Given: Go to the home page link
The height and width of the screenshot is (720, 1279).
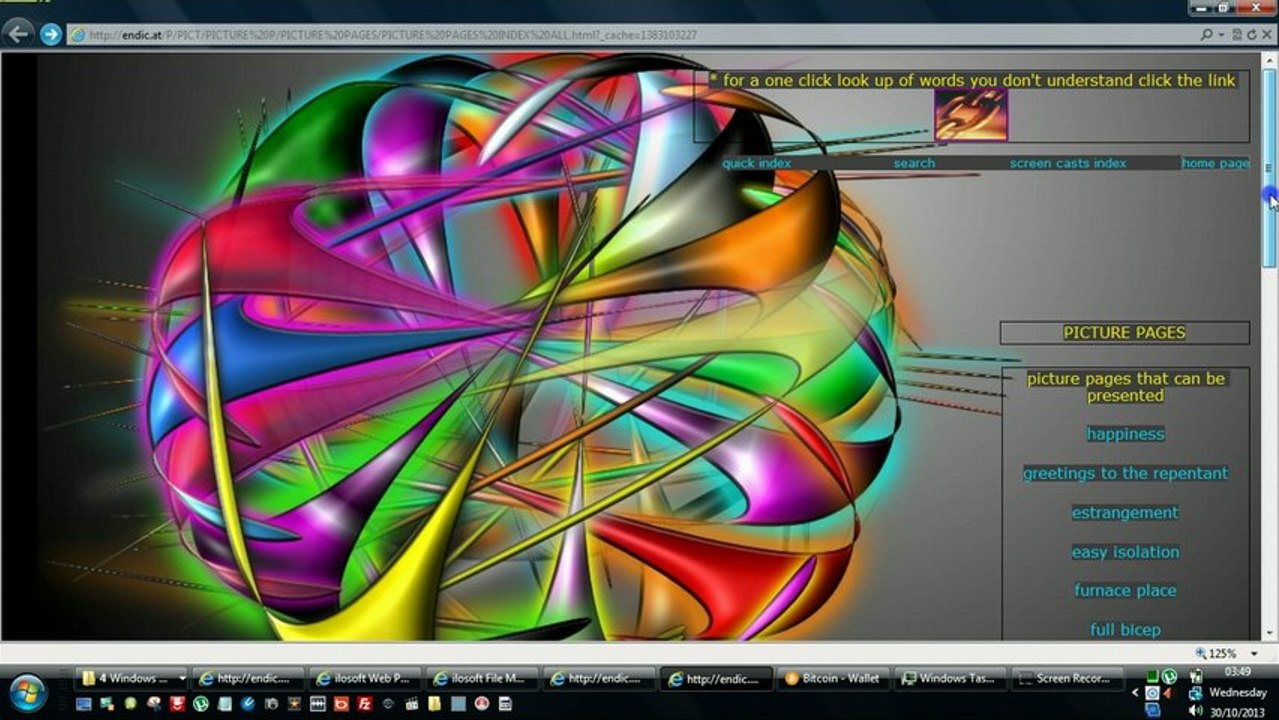Looking at the screenshot, I should [1215, 163].
